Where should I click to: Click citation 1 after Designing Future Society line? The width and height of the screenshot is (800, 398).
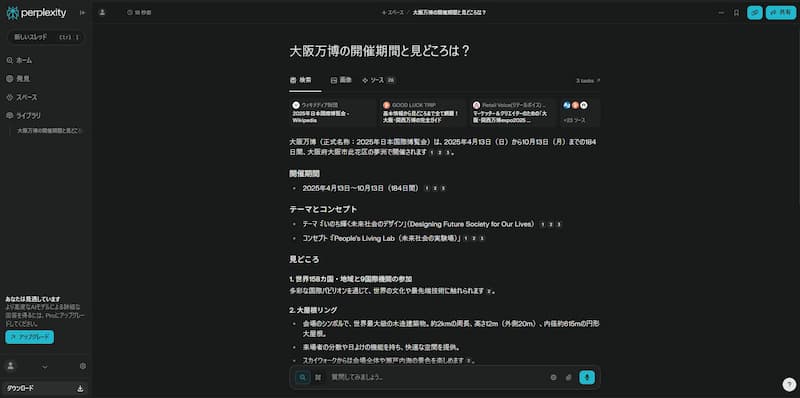[542, 224]
